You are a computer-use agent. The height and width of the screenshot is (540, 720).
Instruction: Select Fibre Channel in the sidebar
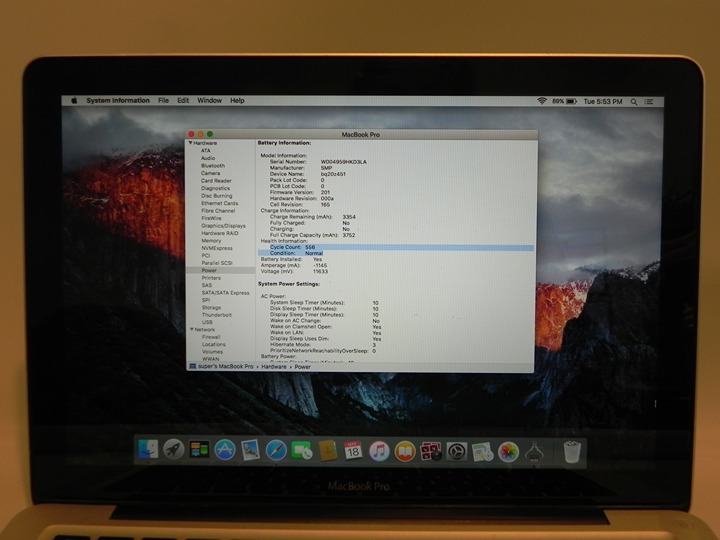point(218,211)
